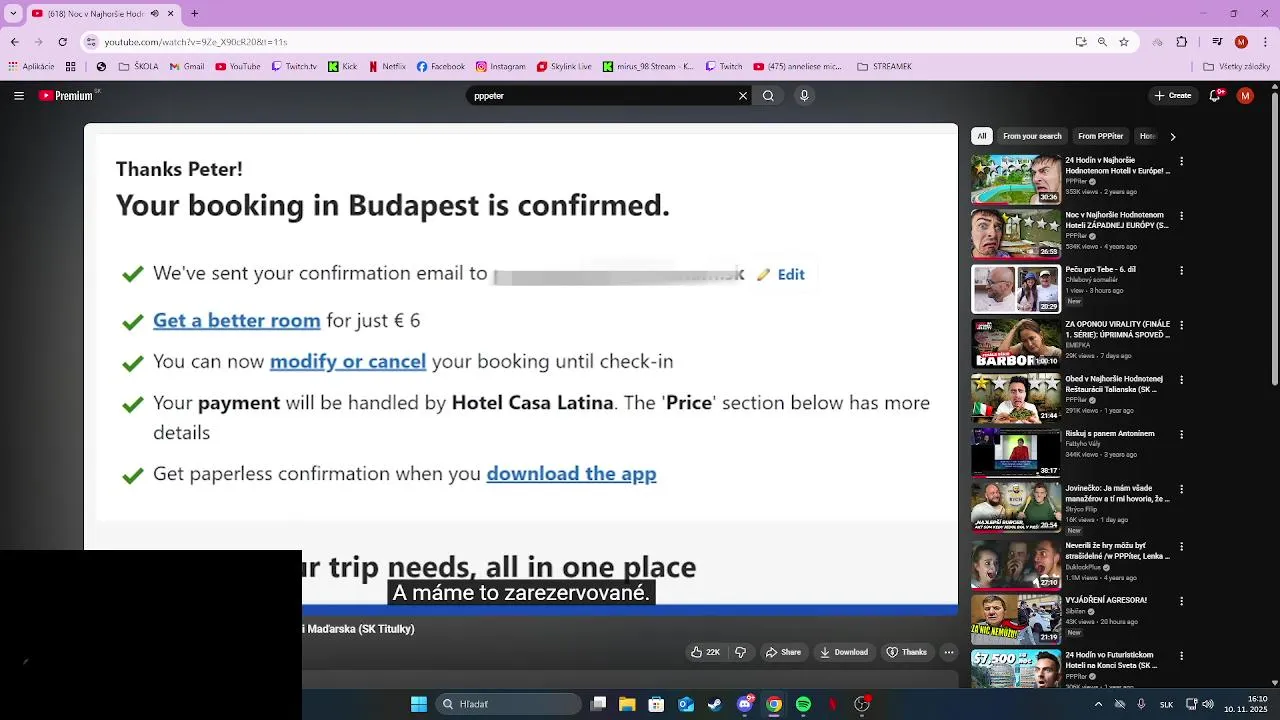
Task: Open the tab search dropdown arrow
Action: (x=15, y=14)
